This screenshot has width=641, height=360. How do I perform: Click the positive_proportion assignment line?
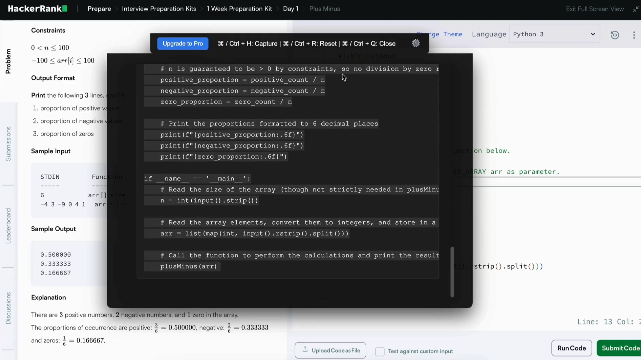[242, 80]
